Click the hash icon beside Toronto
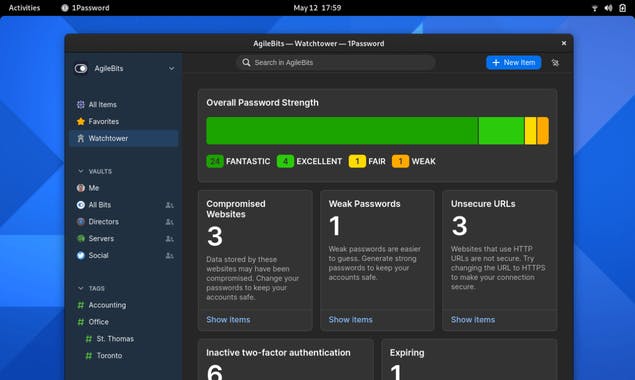The height and width of the screenshot is (380, 635). point(88,356)
